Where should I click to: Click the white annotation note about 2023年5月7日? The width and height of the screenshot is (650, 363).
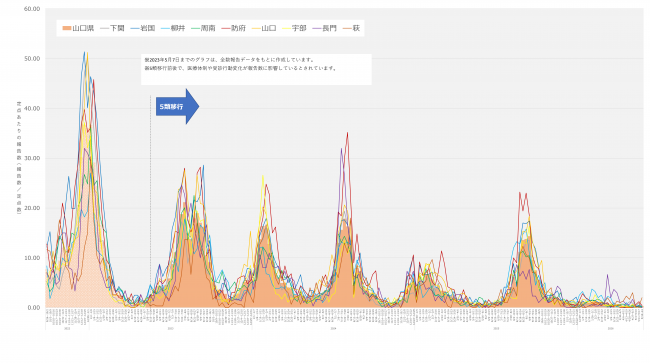pos(256,69)
